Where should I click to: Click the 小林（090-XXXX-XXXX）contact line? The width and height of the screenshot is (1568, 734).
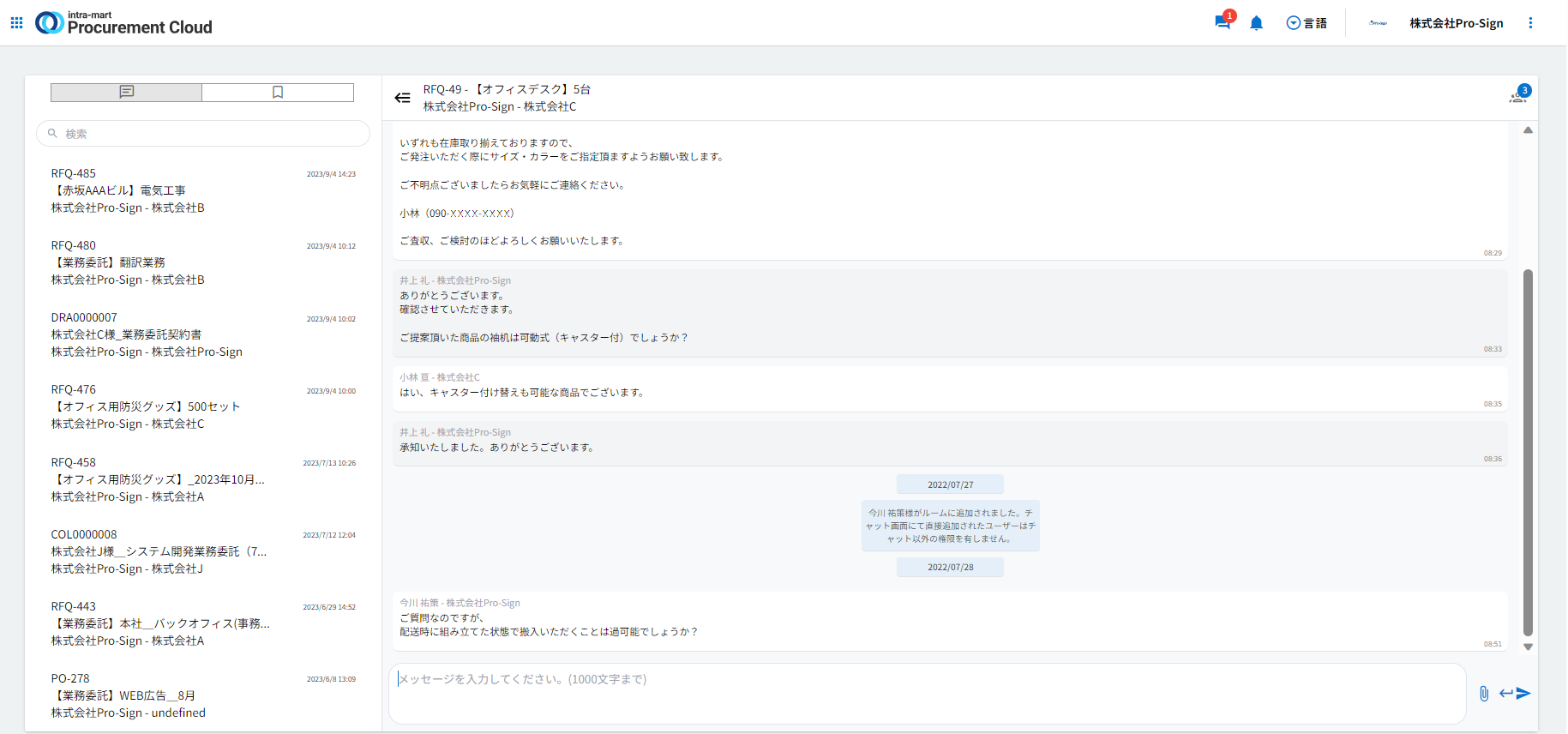457,213
